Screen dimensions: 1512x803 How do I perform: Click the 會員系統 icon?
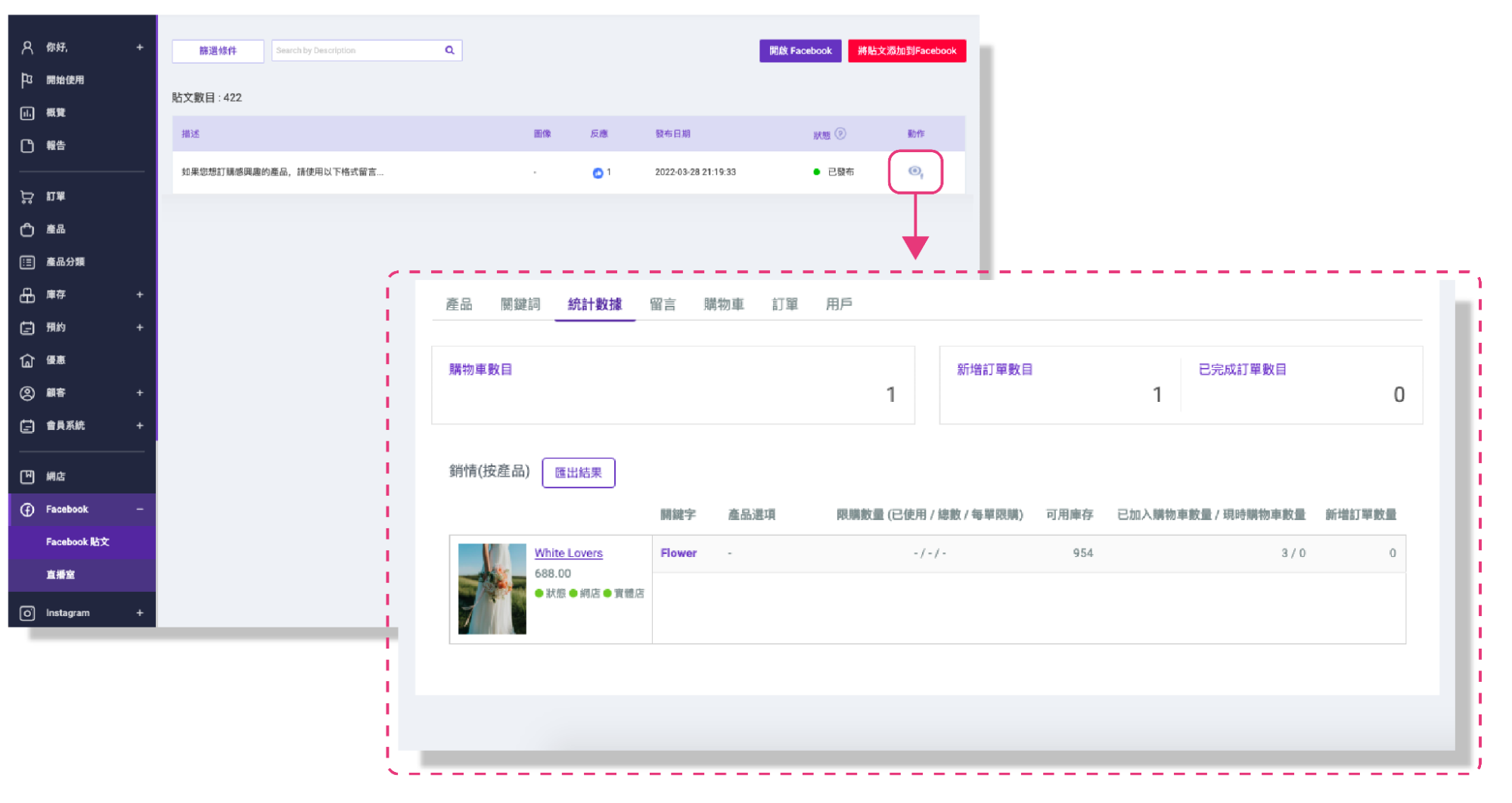click(27, 425)
